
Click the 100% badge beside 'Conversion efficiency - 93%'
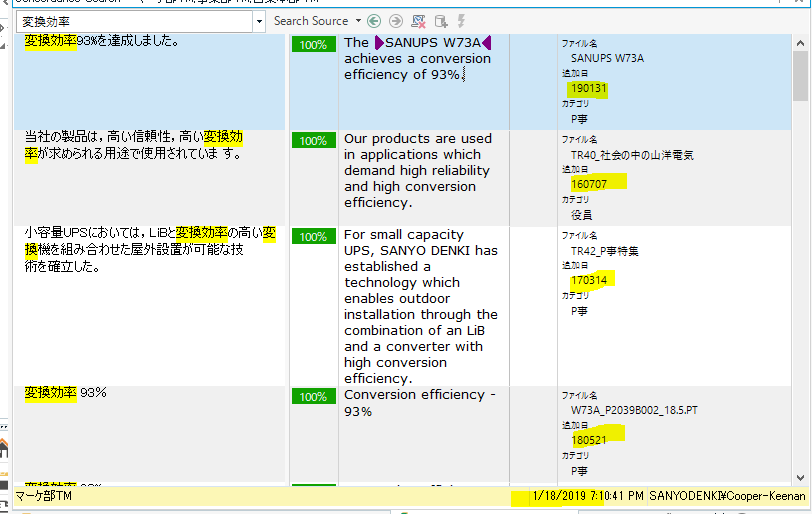pyautogui.click(x=313, y=396)
